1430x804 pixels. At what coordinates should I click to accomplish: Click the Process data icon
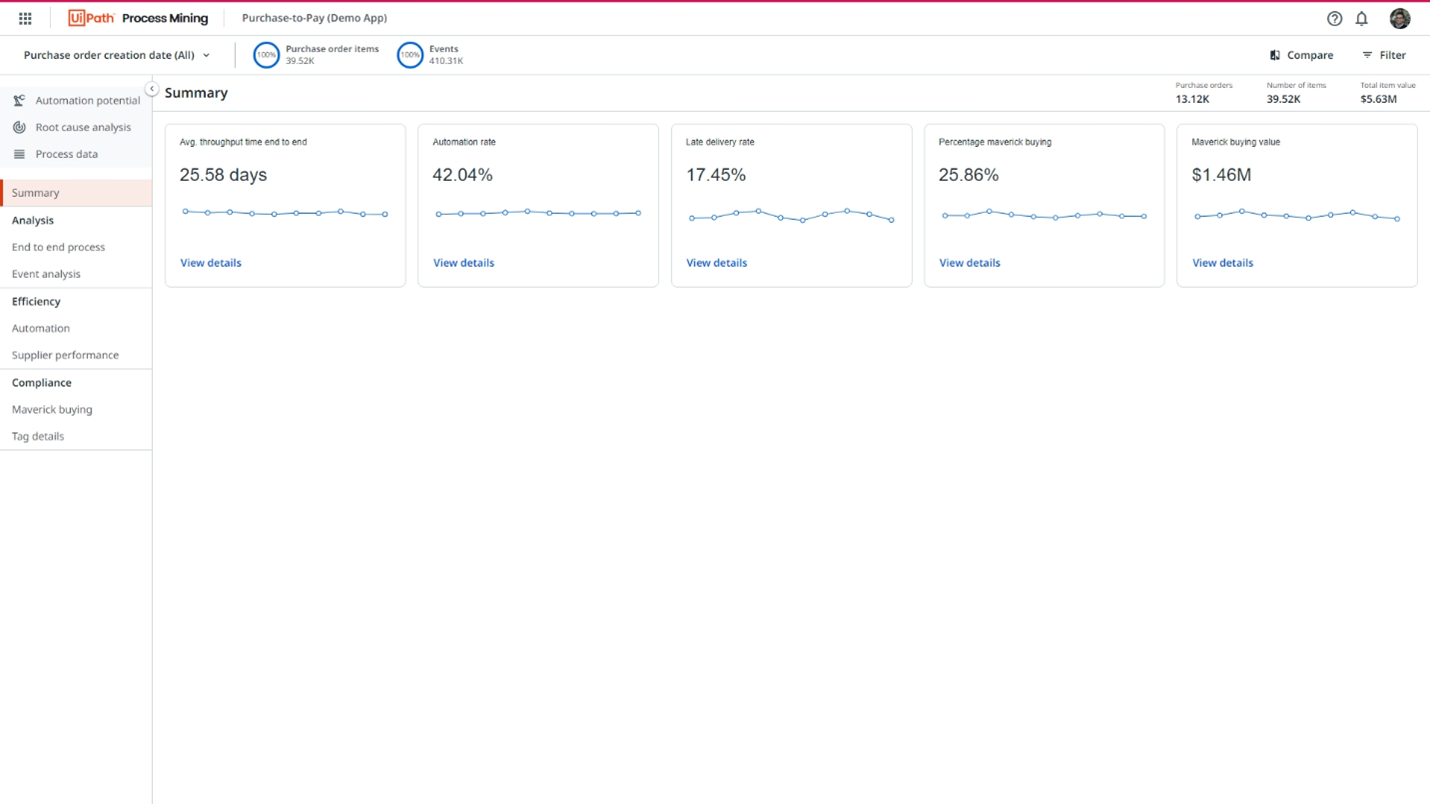pos(19,154)
